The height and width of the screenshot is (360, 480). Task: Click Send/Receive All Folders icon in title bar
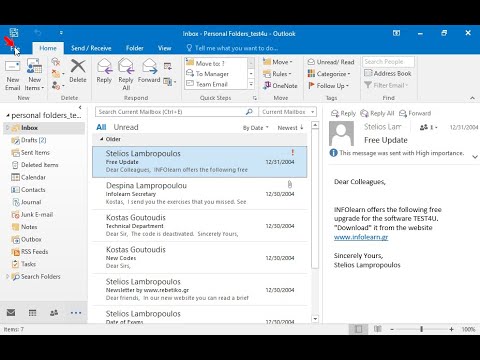point(14,33)
